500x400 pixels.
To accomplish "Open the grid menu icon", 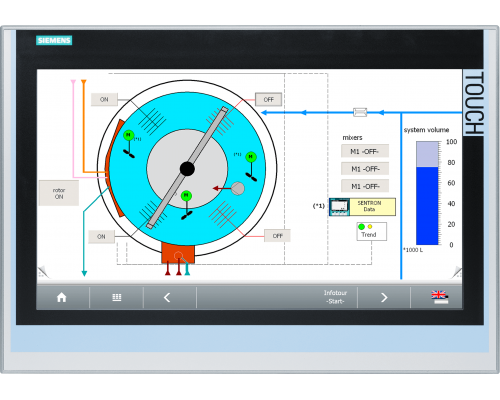I will pyautogui.click(x=117, y=297).
